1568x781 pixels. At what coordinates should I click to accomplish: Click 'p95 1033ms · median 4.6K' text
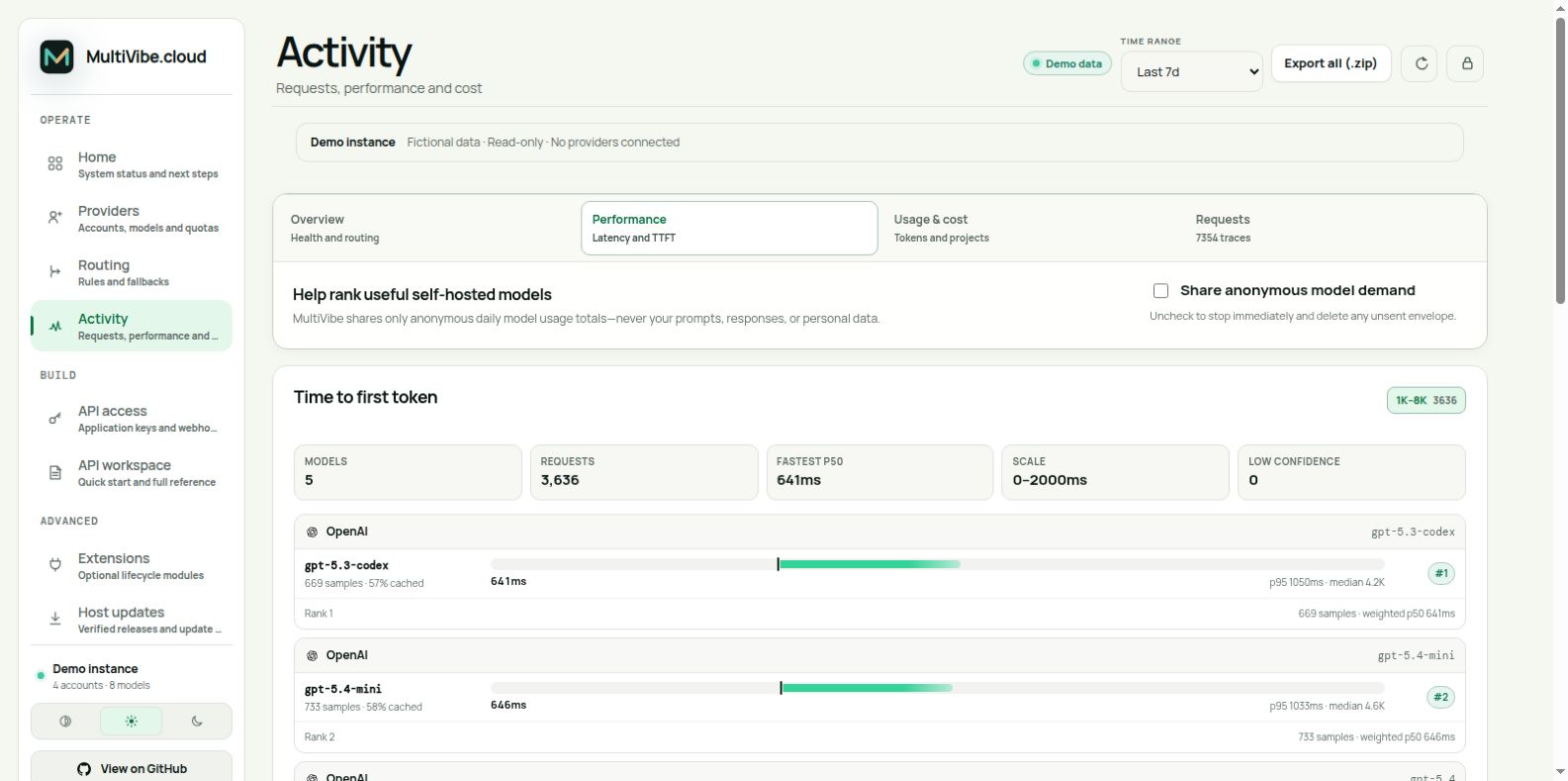[1327, 707]
